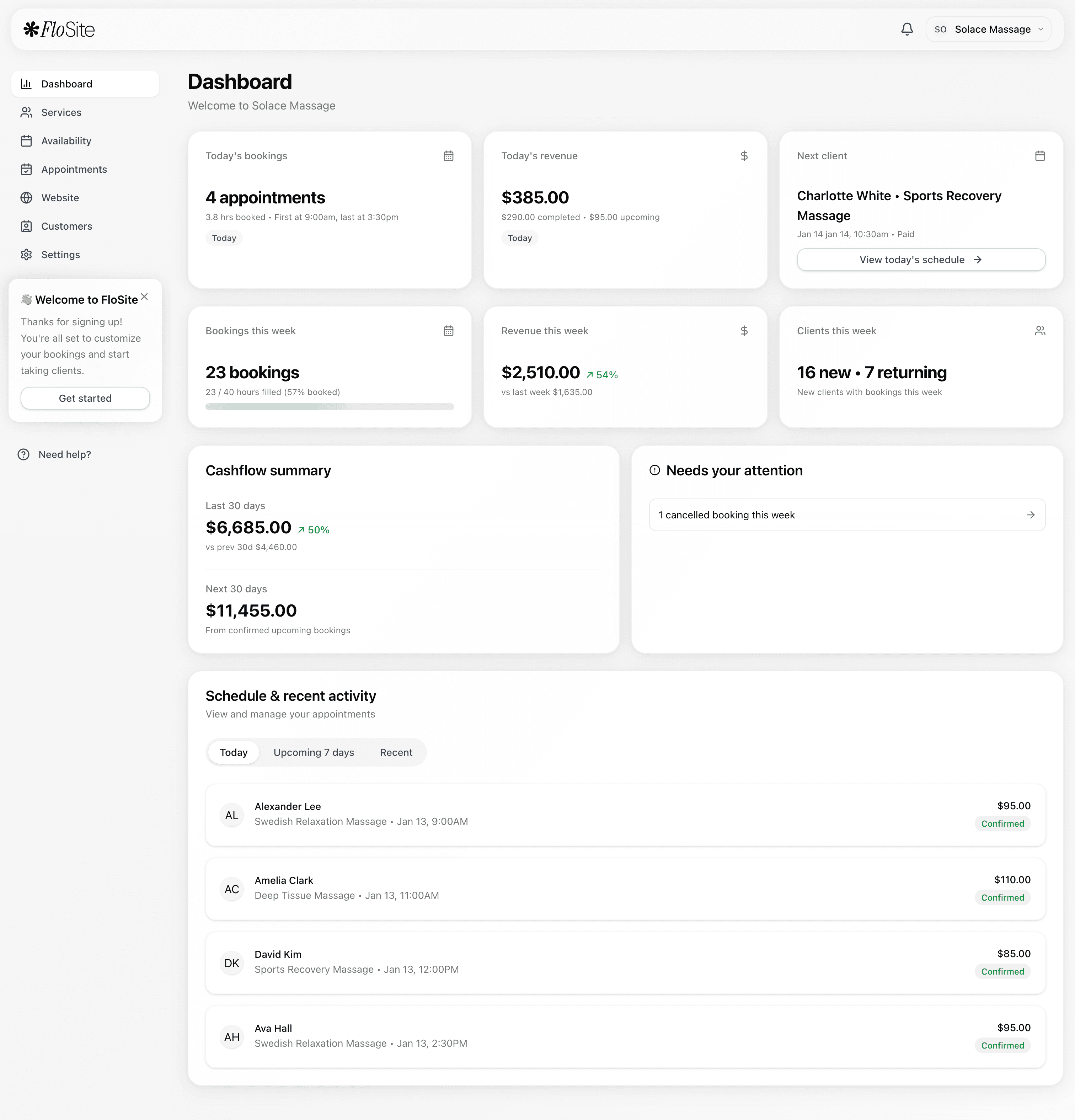Dismiss the Welcome to FloSite card

point(145,297)
